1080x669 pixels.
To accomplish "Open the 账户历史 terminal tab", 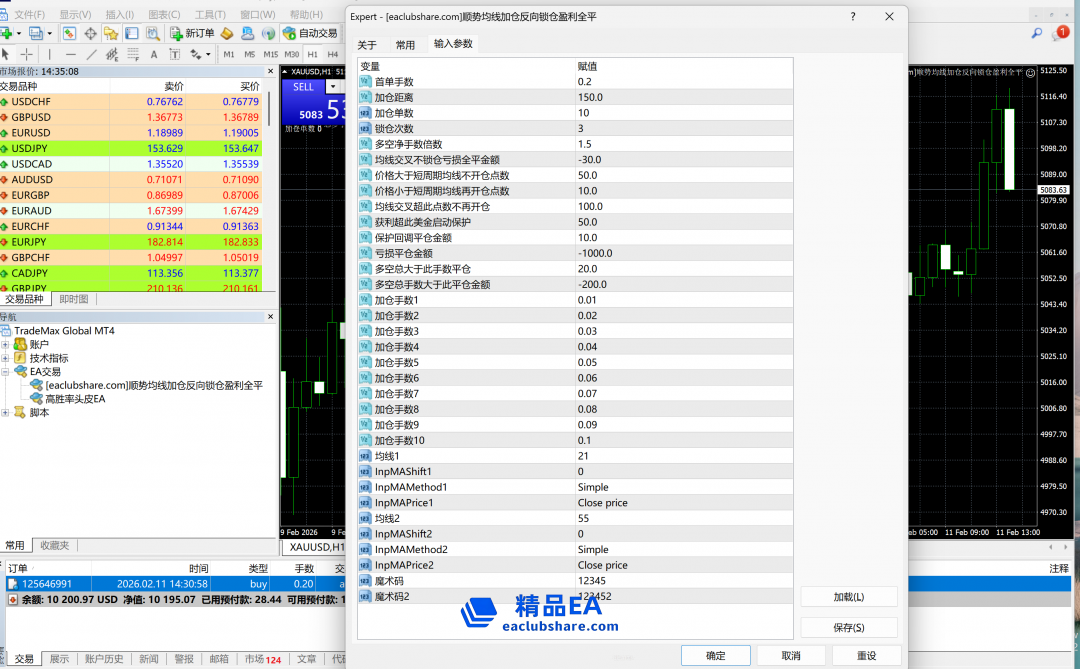I will [104, 659].
